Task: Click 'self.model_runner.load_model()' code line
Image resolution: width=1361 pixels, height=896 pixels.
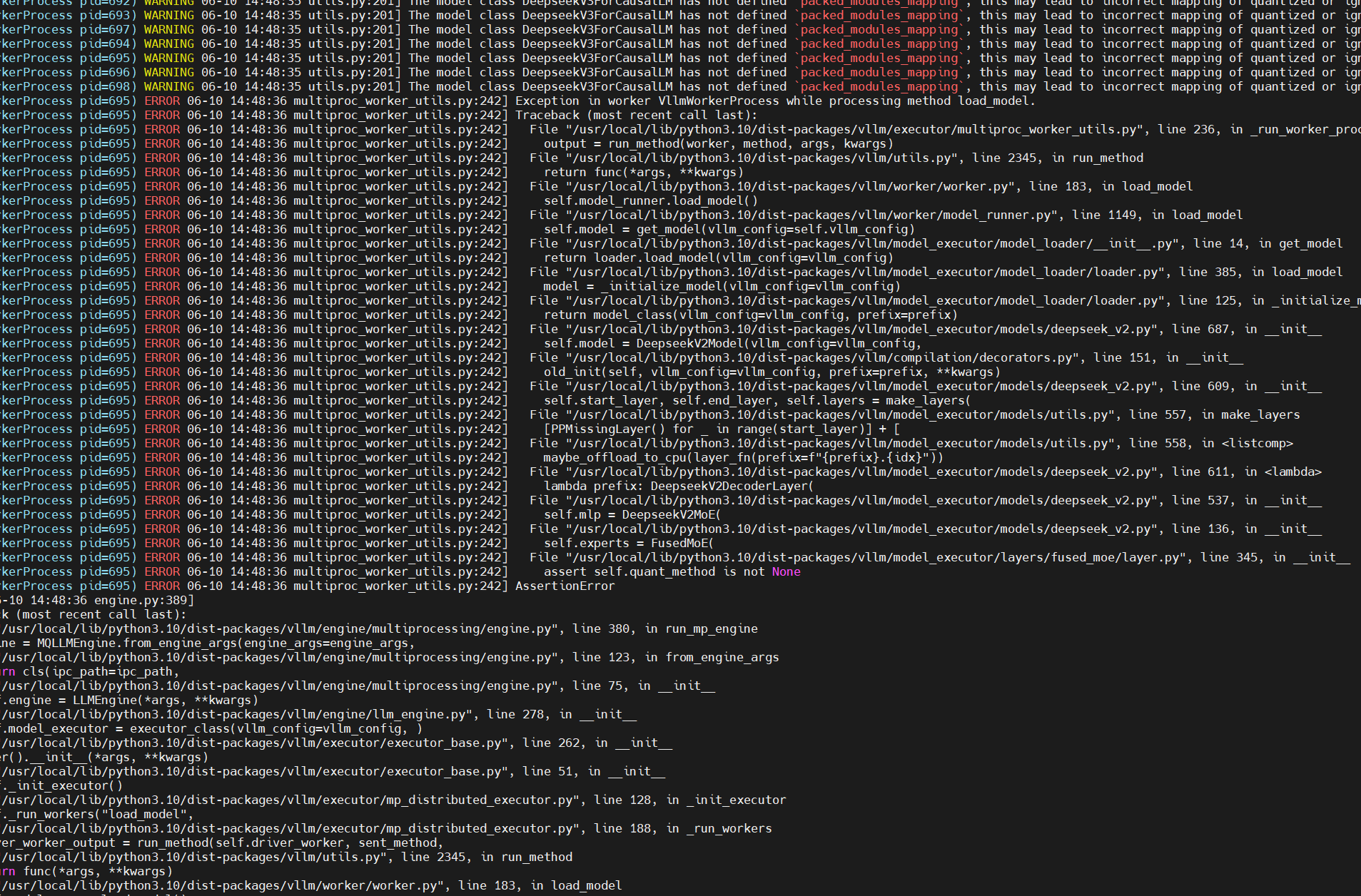Action: tap(650, 200)
